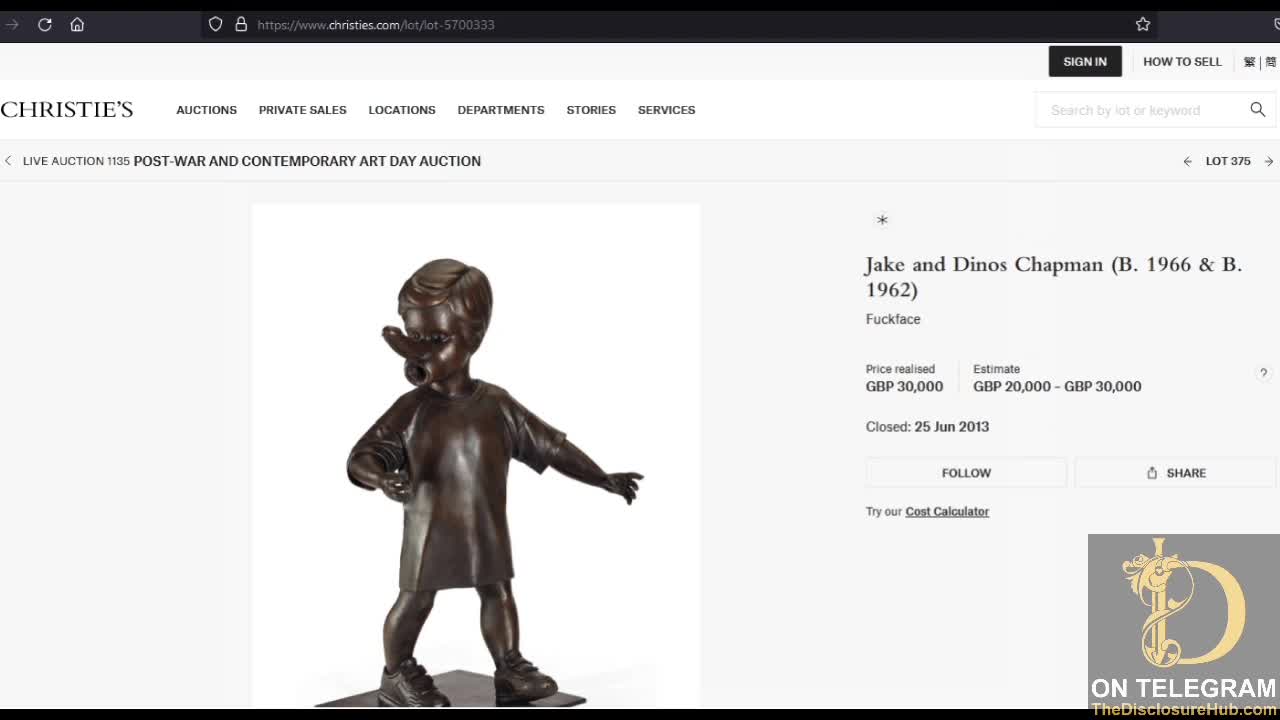Viewport: 1280px width, 720px height.
Task: Open the Services menu
Action: point(667,110)
